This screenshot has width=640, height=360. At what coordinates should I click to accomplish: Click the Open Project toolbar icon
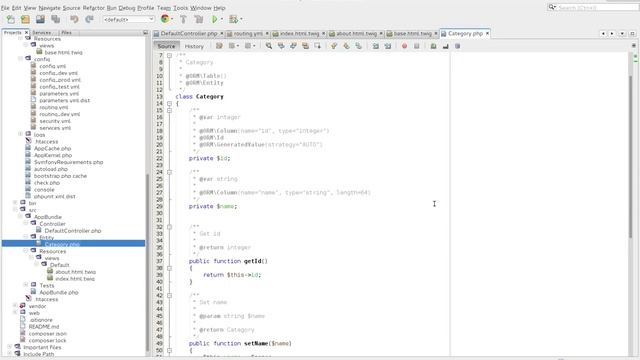(40, 19)
